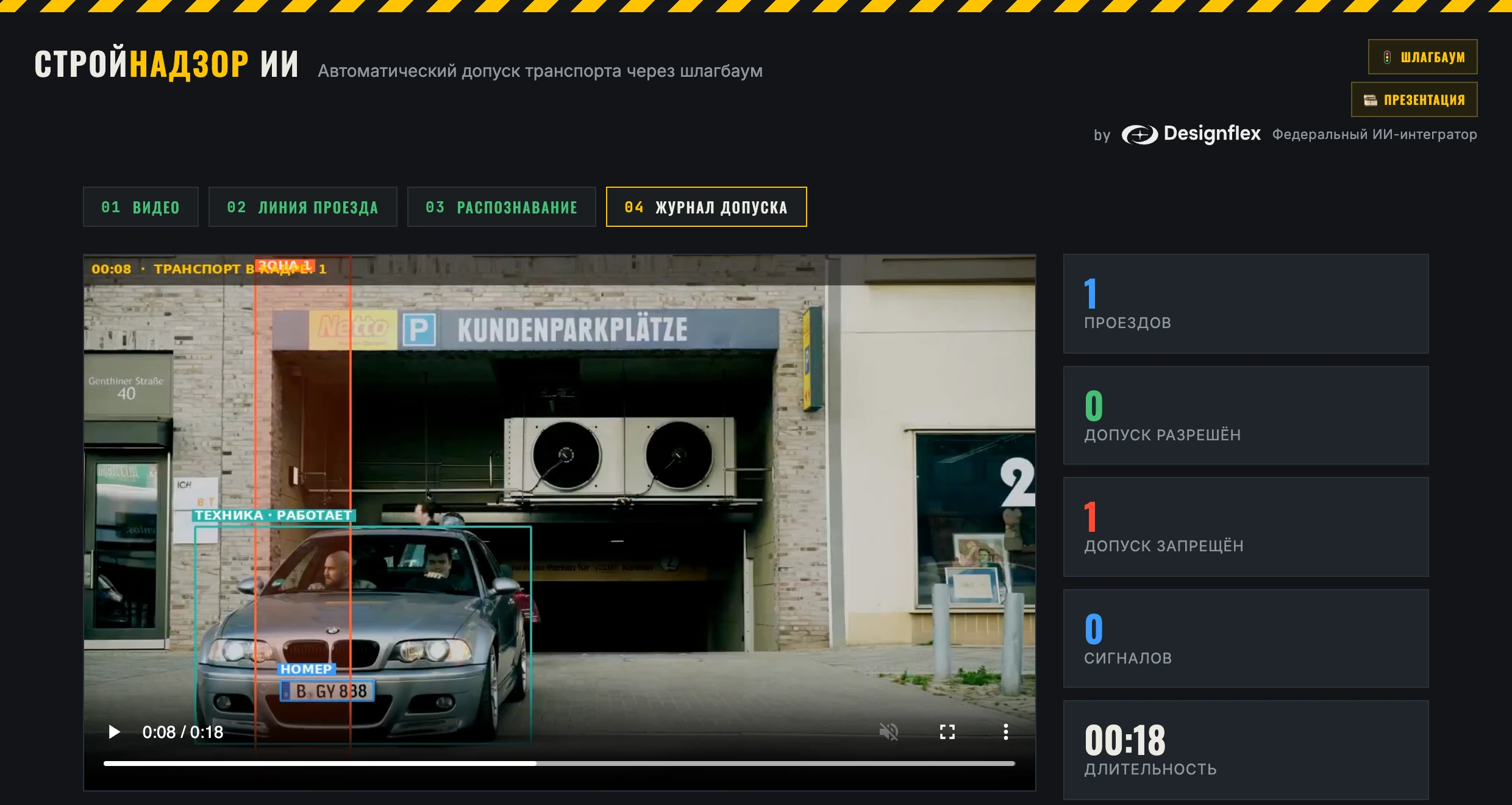Viewport: 1512px width, 805px height.
Task: Click the subtitle text about шлагбаум access
Action: (540, 71)
